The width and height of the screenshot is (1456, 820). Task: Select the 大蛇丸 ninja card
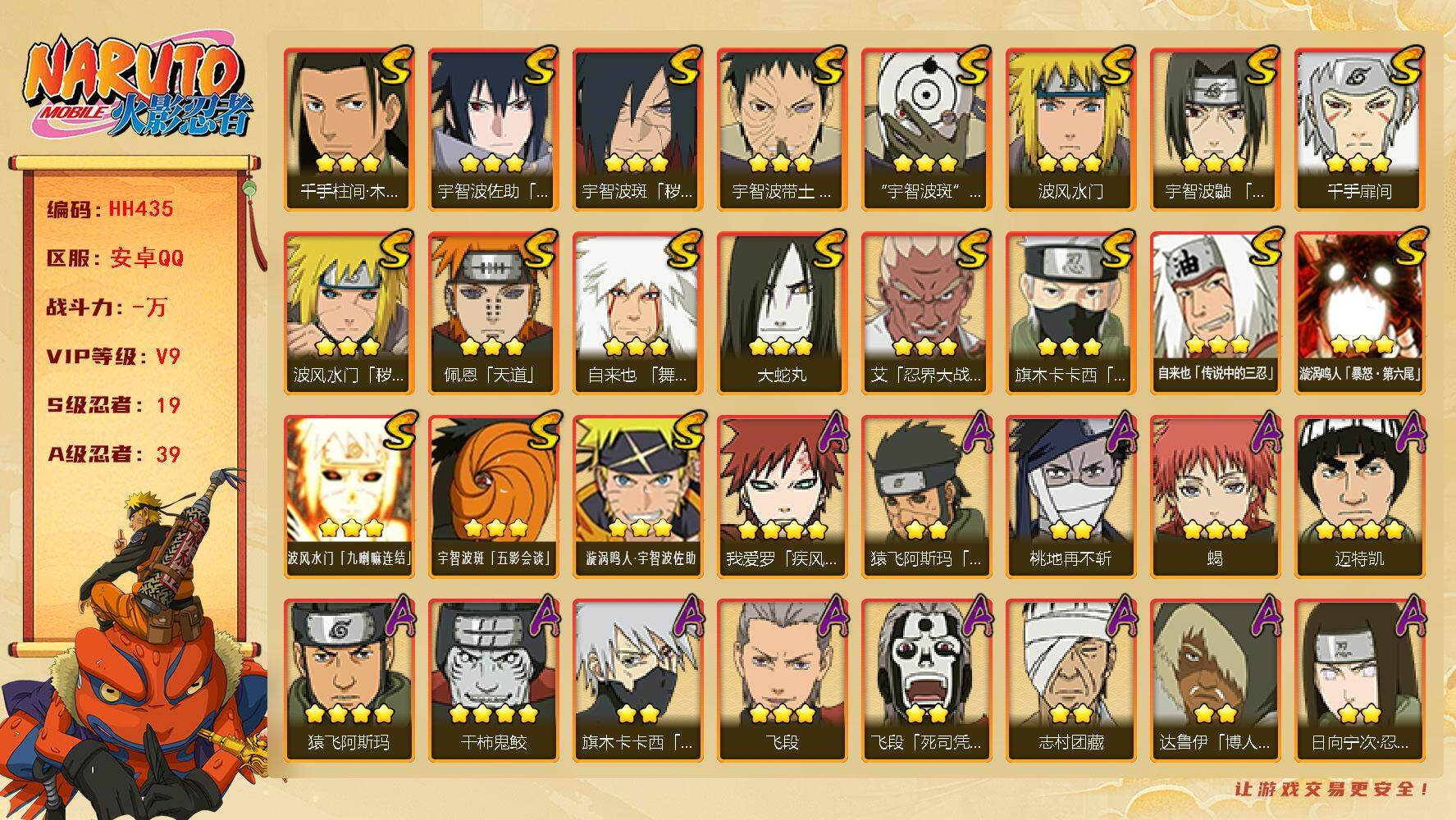click(x=782, y=313)
